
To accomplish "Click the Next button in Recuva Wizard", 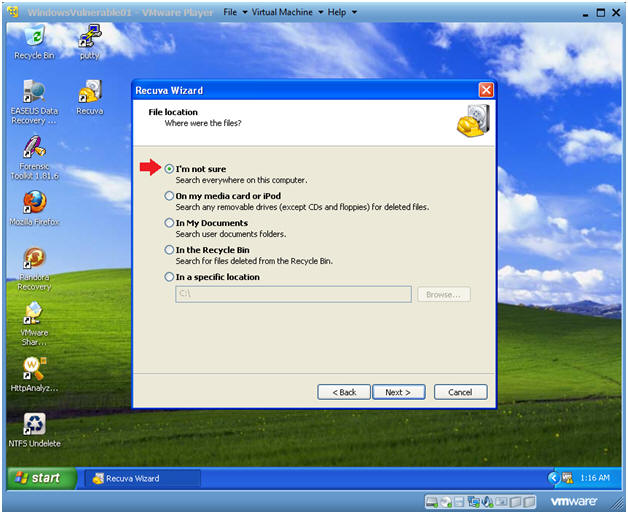I will click(399, 392).
